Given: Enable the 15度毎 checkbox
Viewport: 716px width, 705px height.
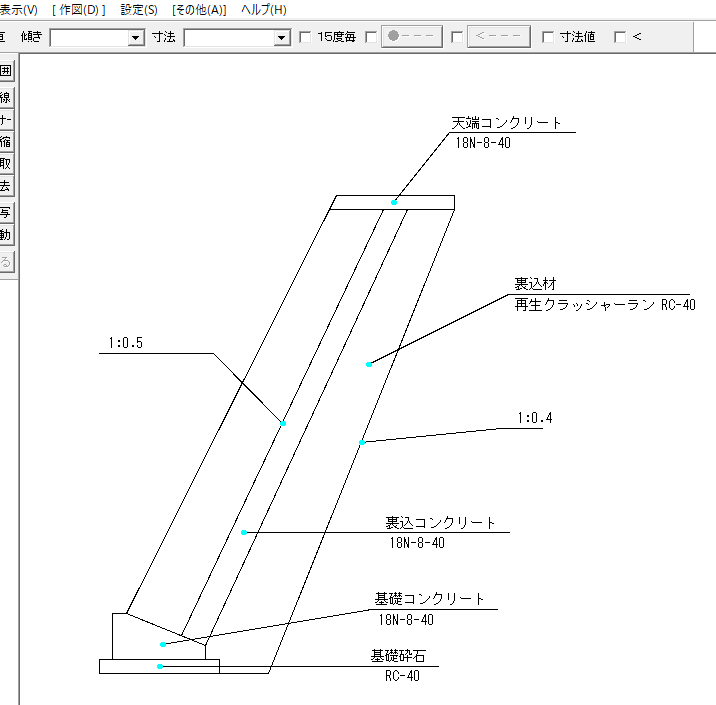Looking at the screenshot, I should tap(306, 37).
